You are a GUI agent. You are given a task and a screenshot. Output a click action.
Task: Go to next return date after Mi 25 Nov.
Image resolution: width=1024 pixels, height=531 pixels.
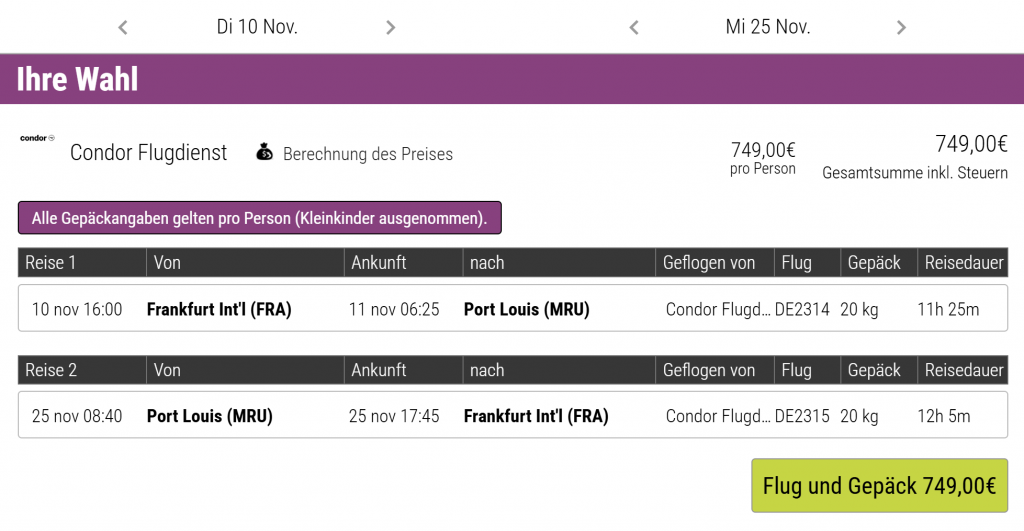(901, 28)
